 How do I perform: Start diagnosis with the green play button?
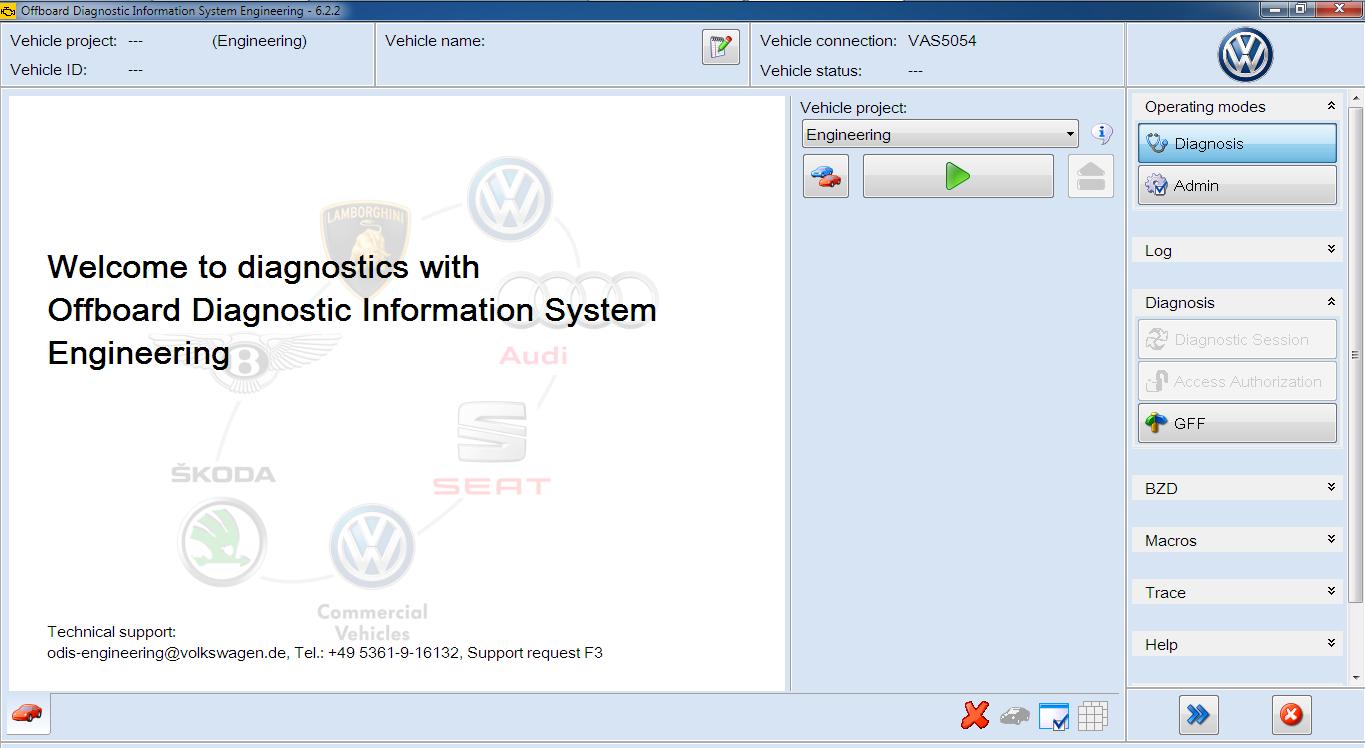pos(958,176)
